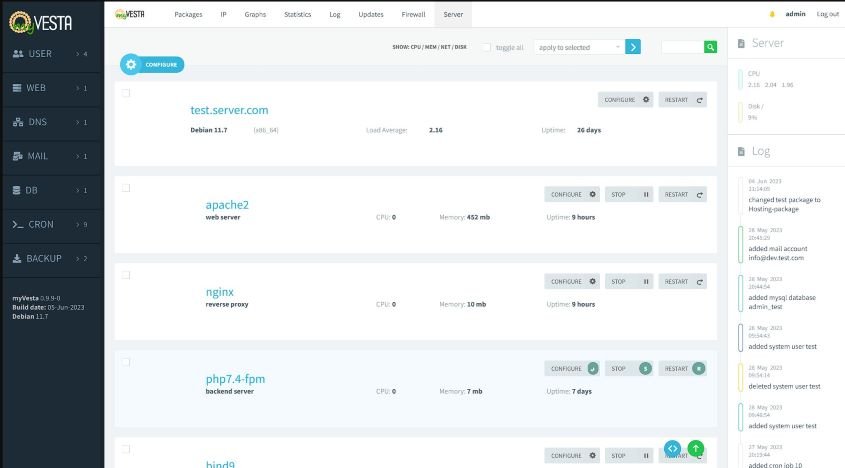Select the php7.4-fpm checkbox
This screenshot has width=845, height=468.
click(126, 362)
